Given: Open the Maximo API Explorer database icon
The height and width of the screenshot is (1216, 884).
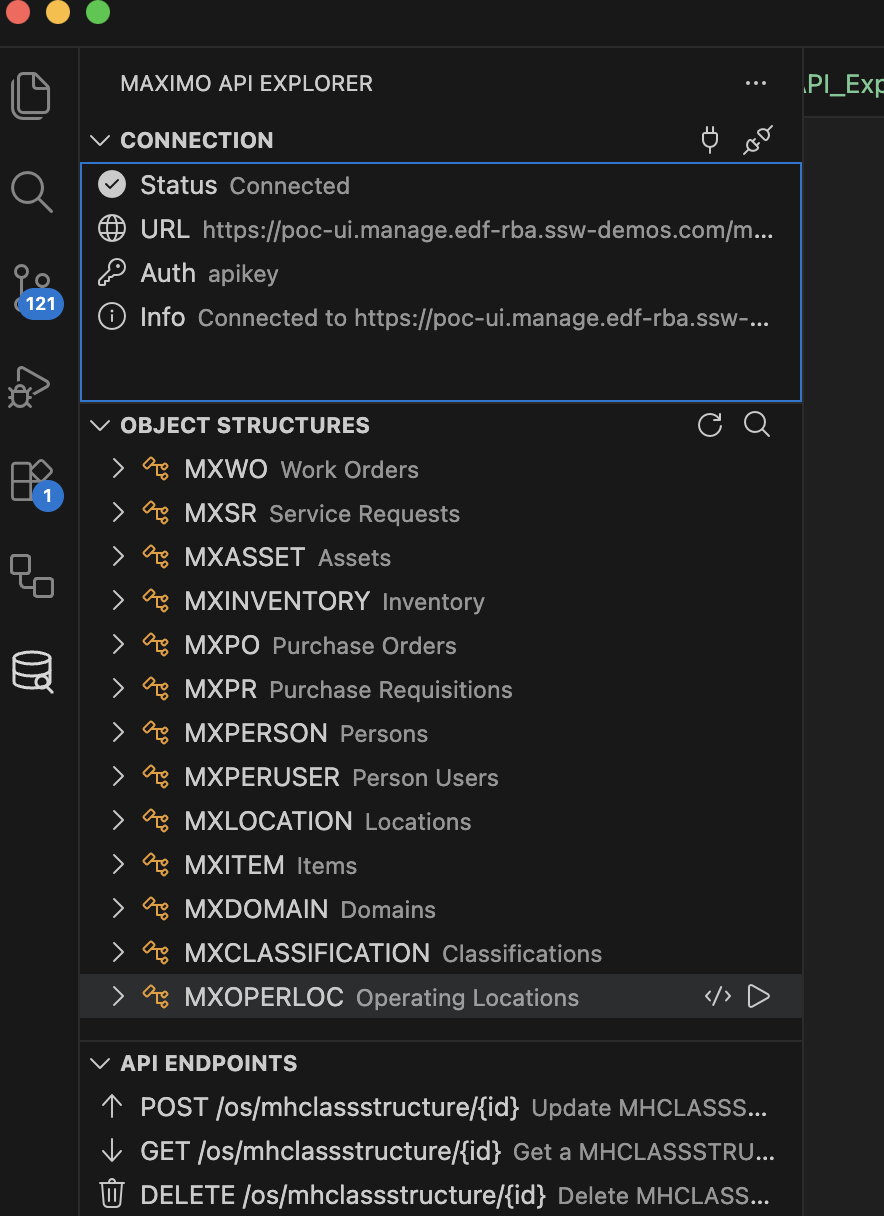Looking at the screenshot, I should pos(32,671).
